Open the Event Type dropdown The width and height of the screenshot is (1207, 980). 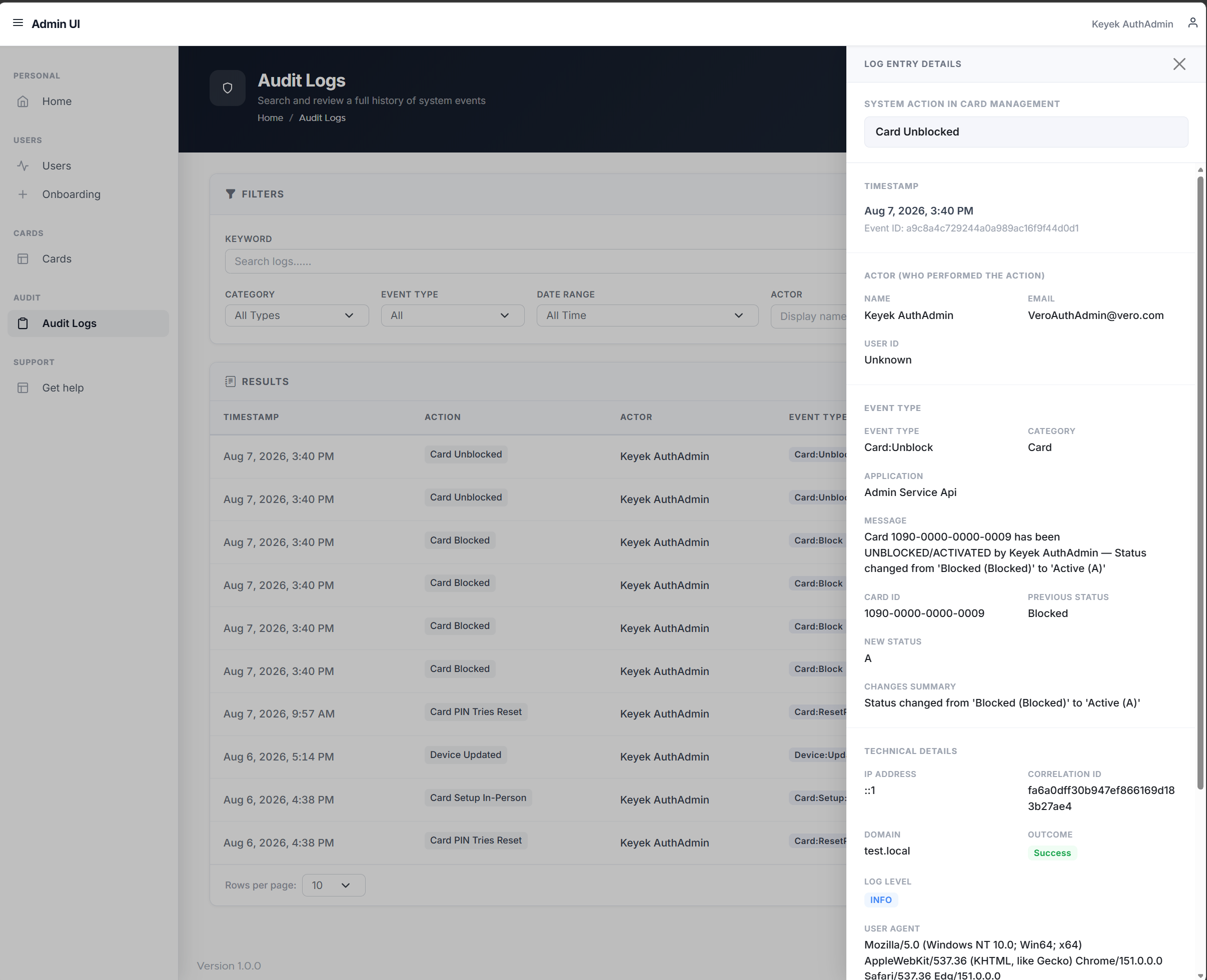(452, 315)
